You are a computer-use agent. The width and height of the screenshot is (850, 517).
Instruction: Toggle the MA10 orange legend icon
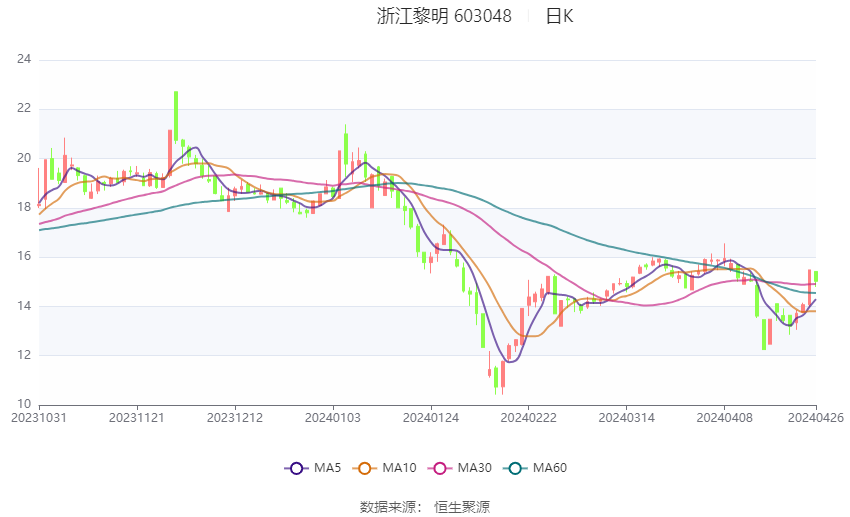(364, 468)
